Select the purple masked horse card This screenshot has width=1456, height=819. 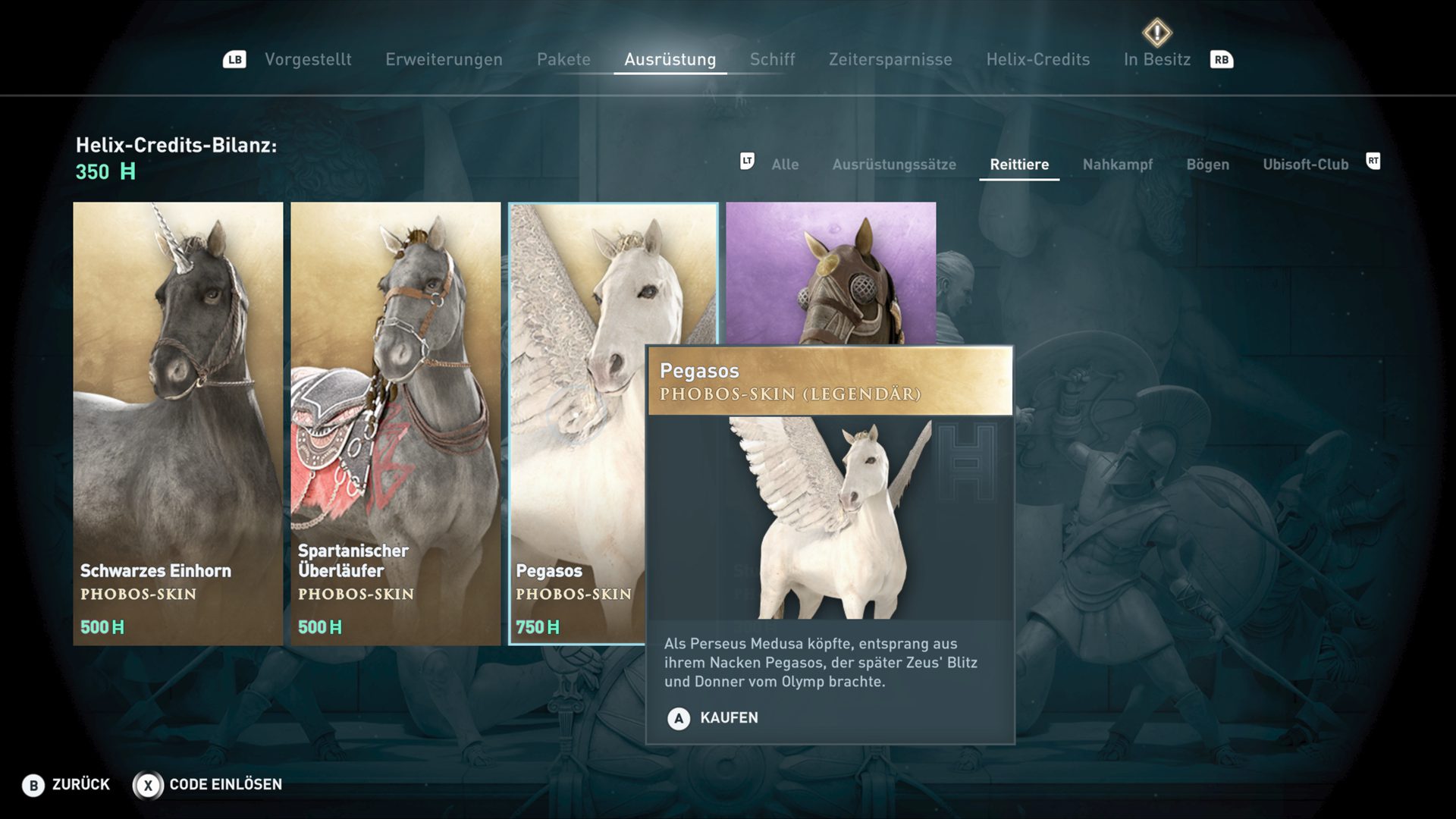830,273
